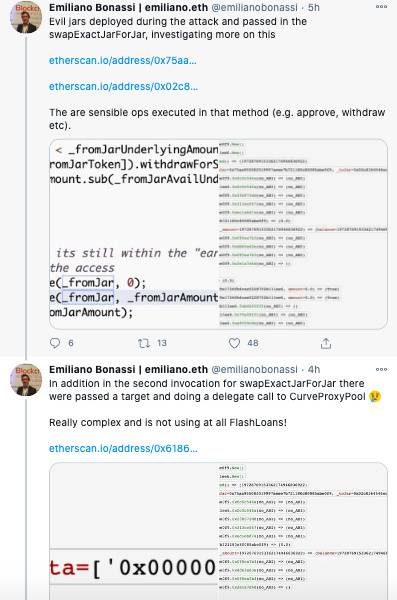Image resolution: width=397 pixels, height=600 pixels.
Task: Open etherscan.io/address/0x75aa link
Action: 123,60
